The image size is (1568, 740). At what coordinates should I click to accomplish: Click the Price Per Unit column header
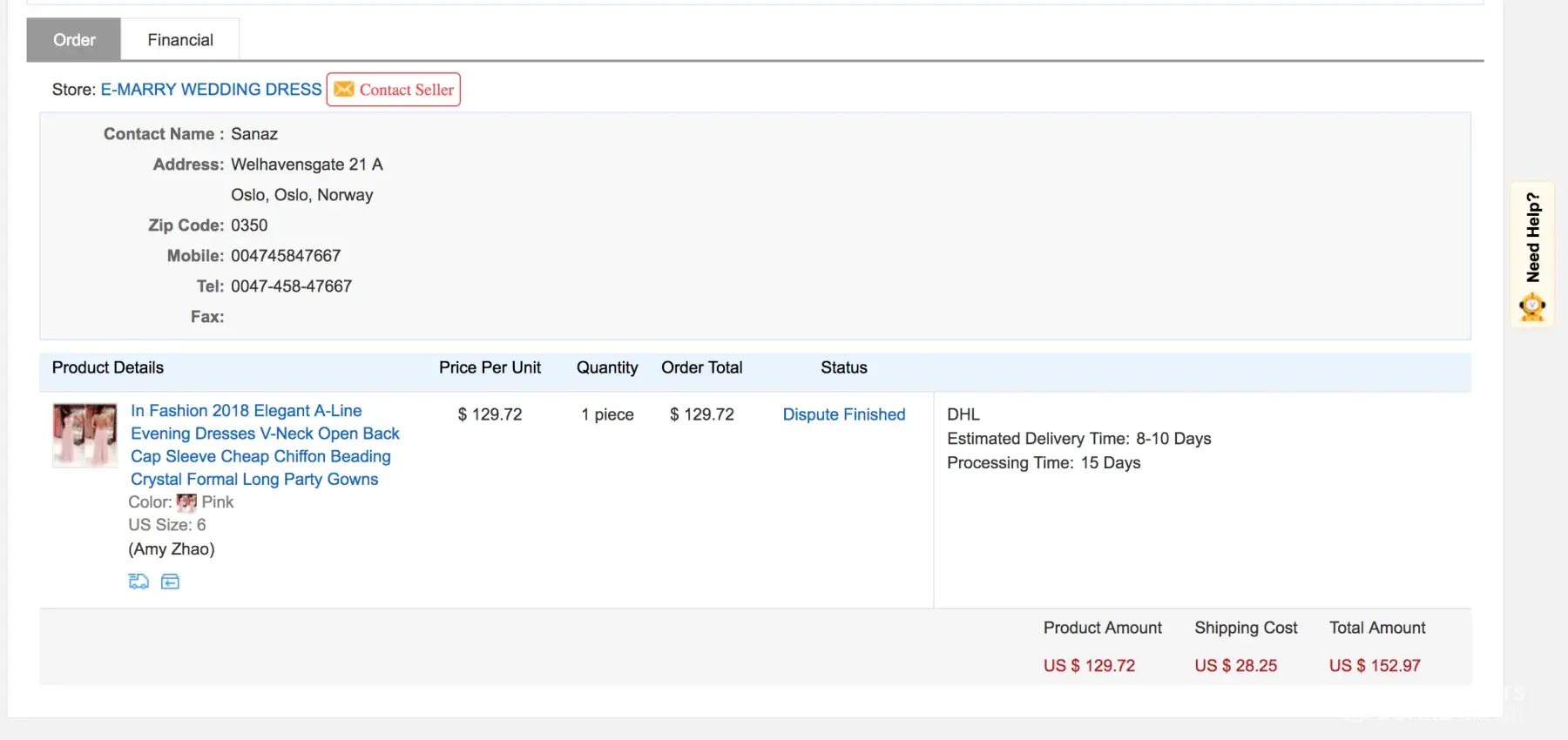click(x=490, y=367)
